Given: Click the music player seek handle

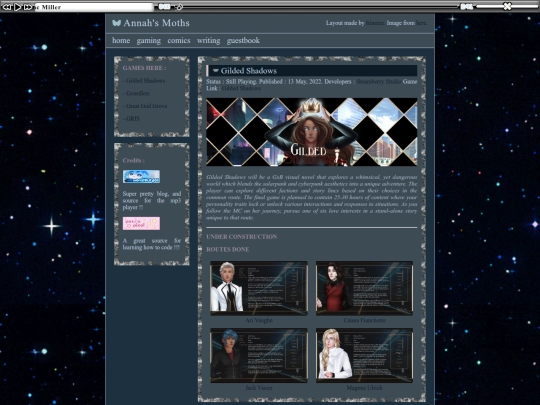Looking at the screenshot, I should click(179, 7).
